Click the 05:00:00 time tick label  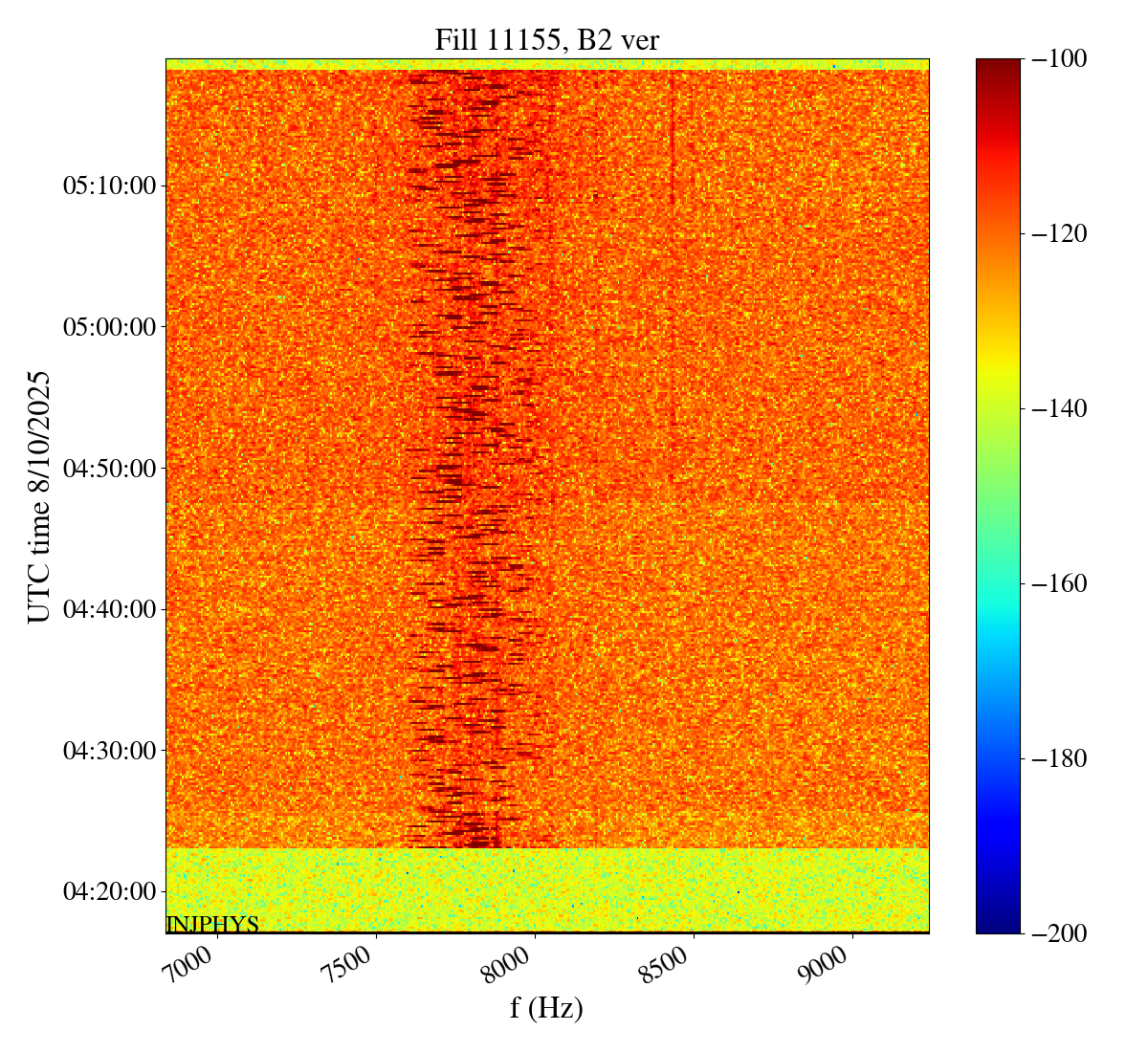[109, 327]
